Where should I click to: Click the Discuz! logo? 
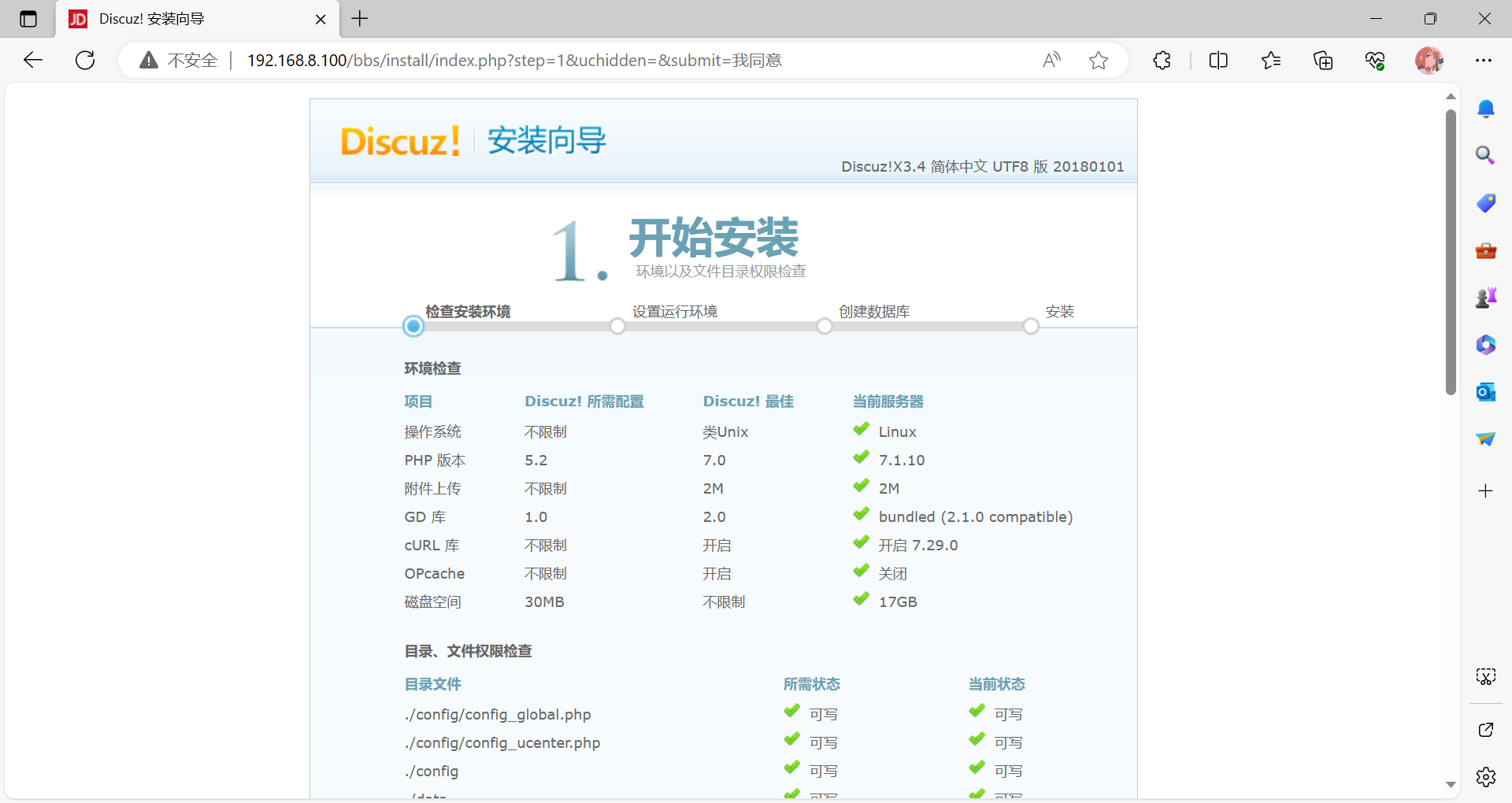pos(400,142)
